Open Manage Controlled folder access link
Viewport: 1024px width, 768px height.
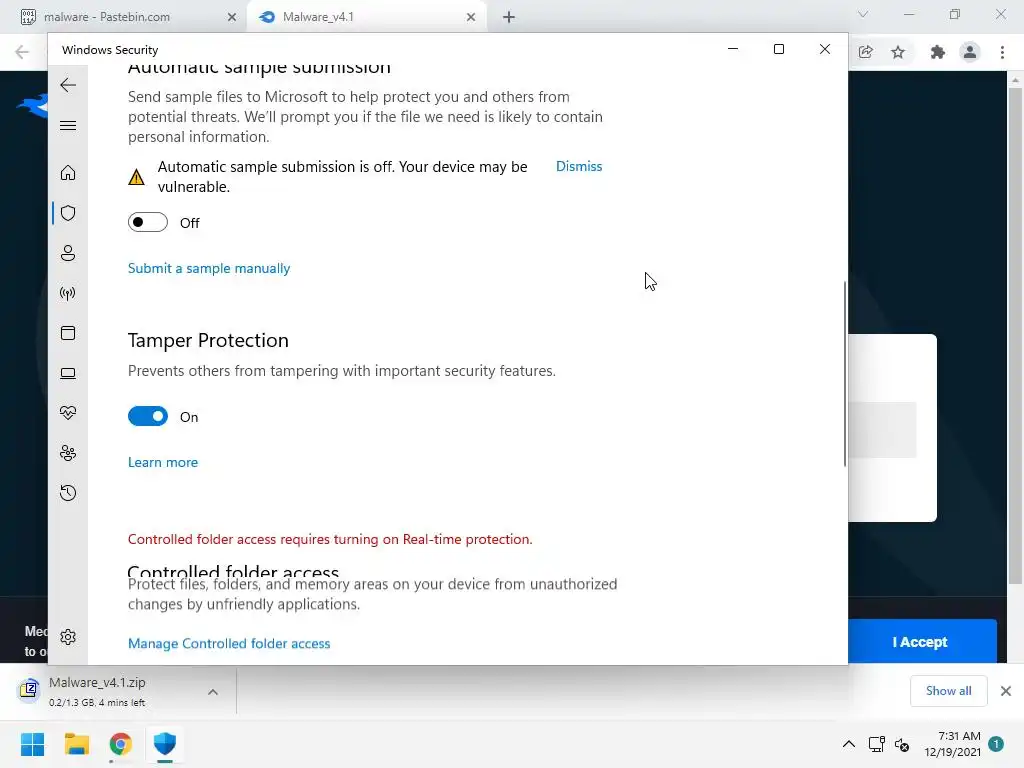pos(229,643)
